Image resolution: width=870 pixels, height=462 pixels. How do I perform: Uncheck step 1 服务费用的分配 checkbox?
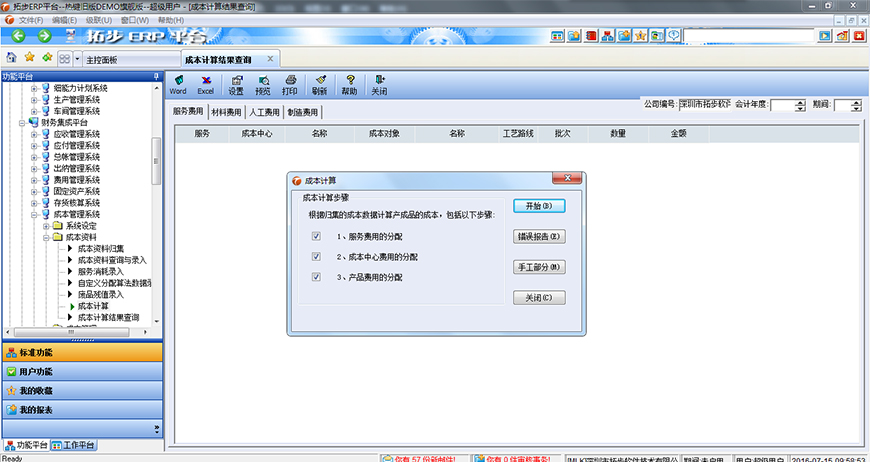click(x=316, y=237)
